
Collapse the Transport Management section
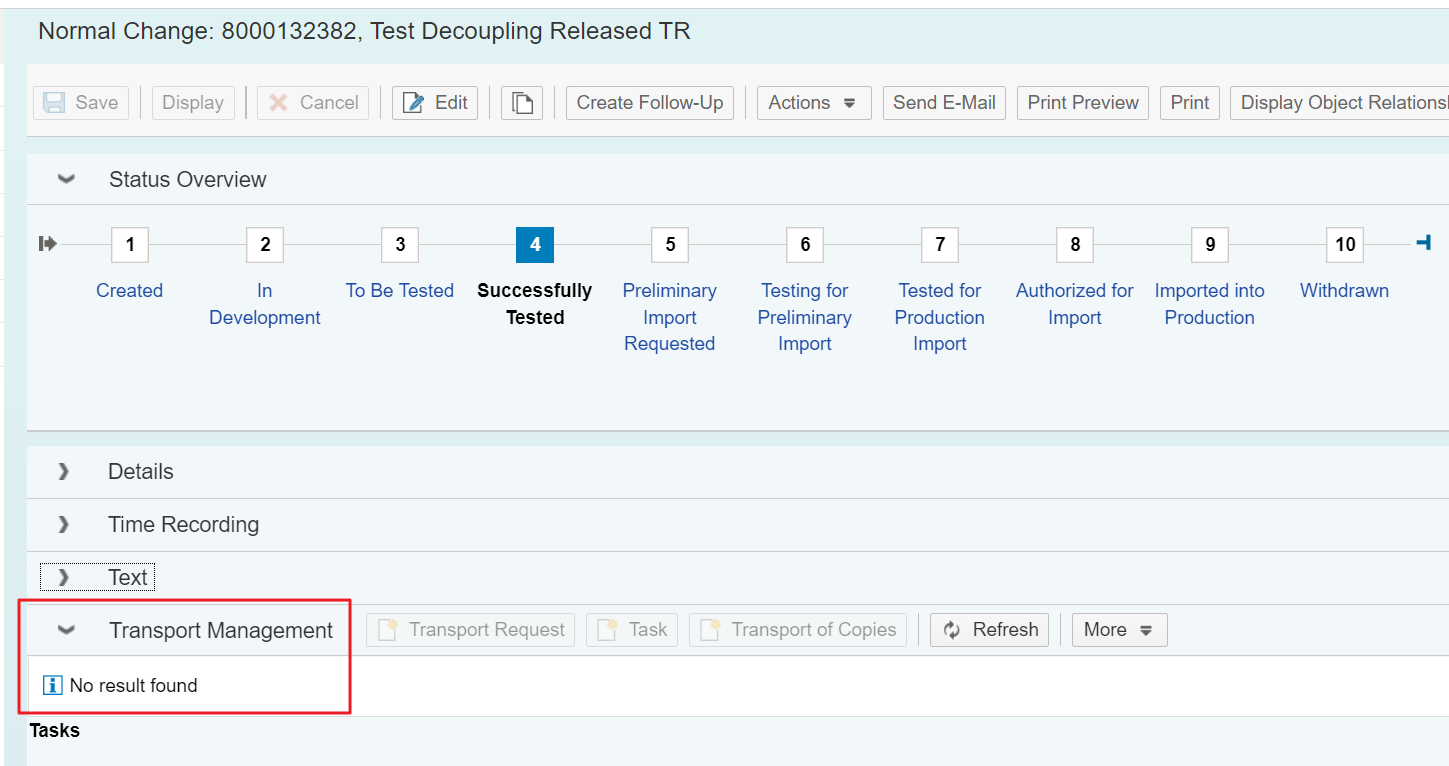[66, 631]
